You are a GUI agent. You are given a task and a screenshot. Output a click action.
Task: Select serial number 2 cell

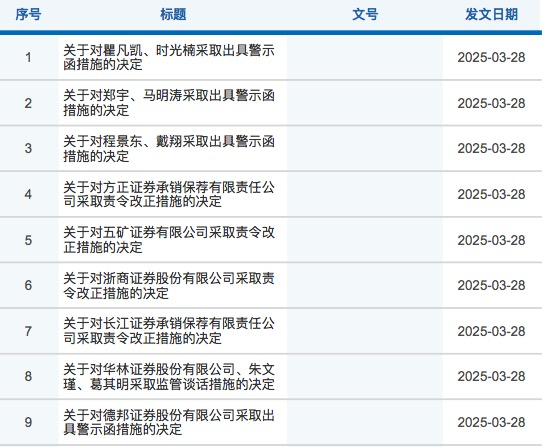click(28, 103)
